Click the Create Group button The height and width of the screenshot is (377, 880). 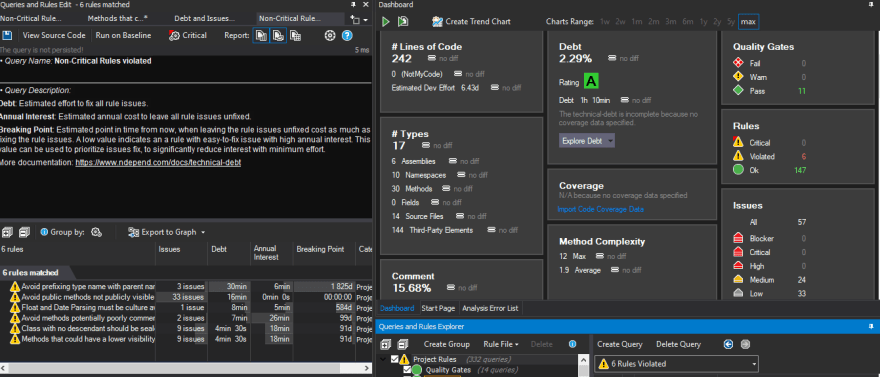coord(447,344)
